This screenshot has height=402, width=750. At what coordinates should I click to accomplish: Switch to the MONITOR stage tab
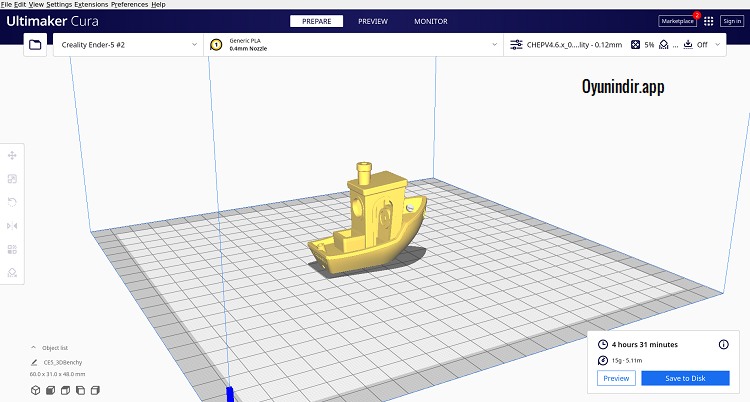coord(431,21)
